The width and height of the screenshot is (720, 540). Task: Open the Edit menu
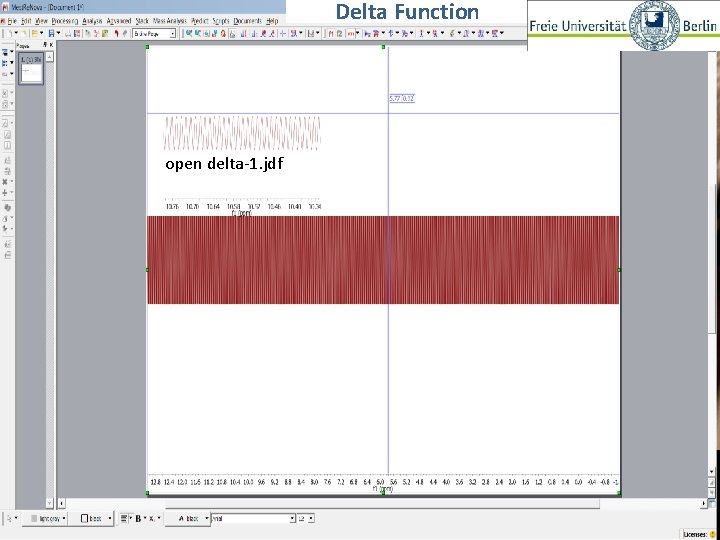point(26,21)
